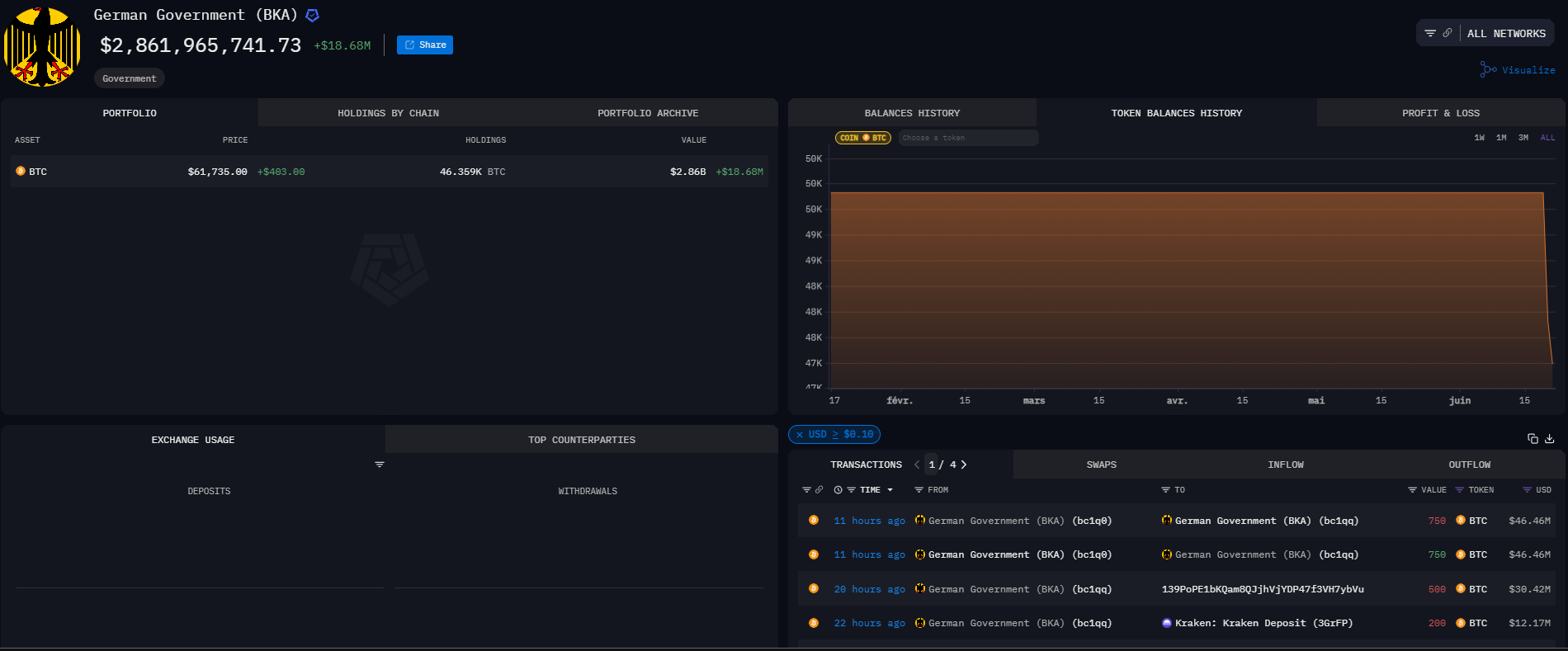Image resolution: width=1568 pixels, height=651 pixels.
Task: Open the FROM column filter
Action: tap(919, 490)
